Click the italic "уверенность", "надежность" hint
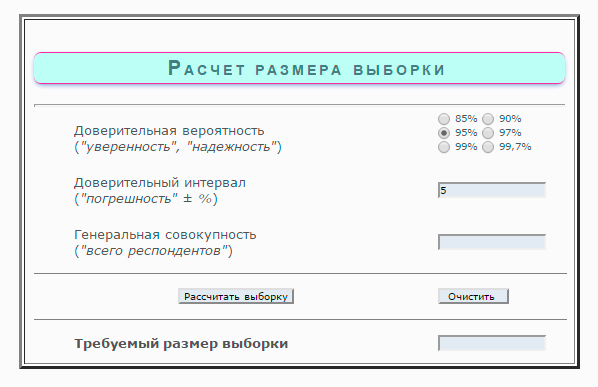Image resolution: width=598 pixels, height=387 pixels. 178,147
